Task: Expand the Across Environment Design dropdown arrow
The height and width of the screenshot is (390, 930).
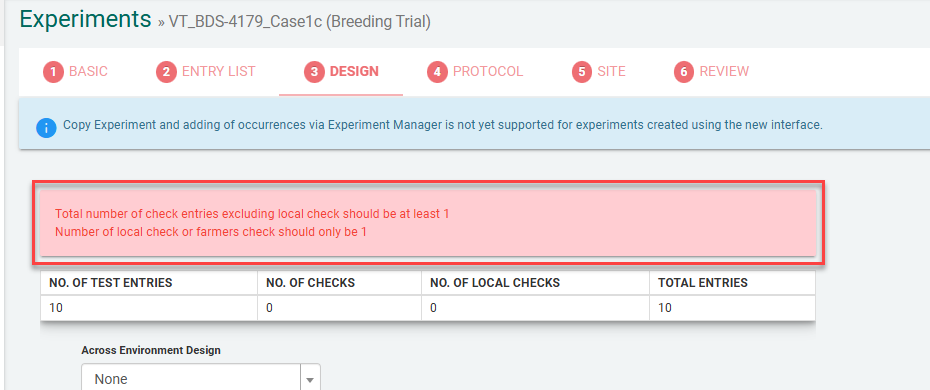Action: 310,379
